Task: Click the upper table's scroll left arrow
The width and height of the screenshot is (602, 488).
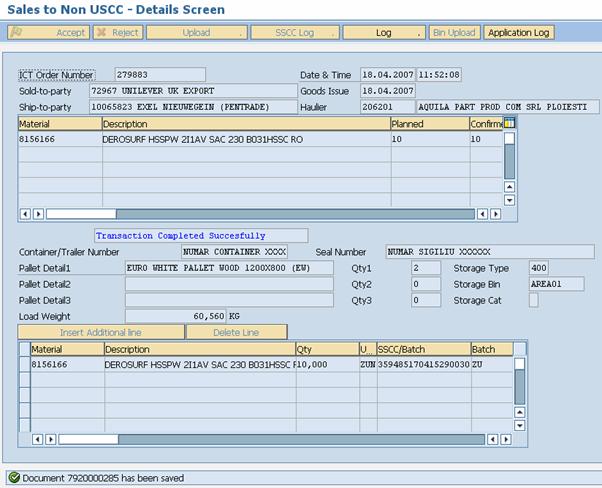Action: click(x=25, y=213)
